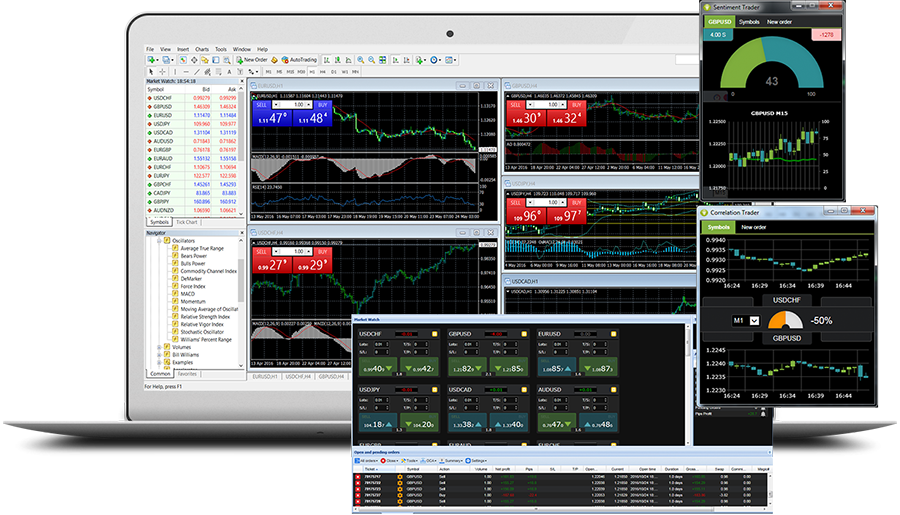Switch chart to the H1 timeframe
Image resolution: width=900 pixels, height=515 pixels.
point(312,72)
